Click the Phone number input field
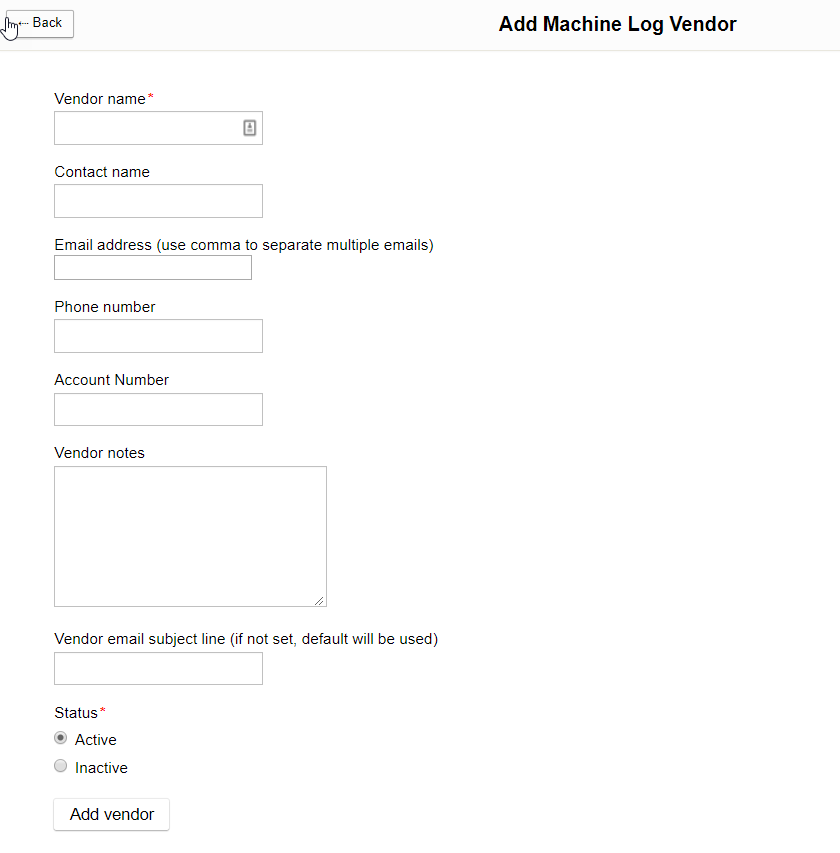The image size is (840, 853). (158, 336)
